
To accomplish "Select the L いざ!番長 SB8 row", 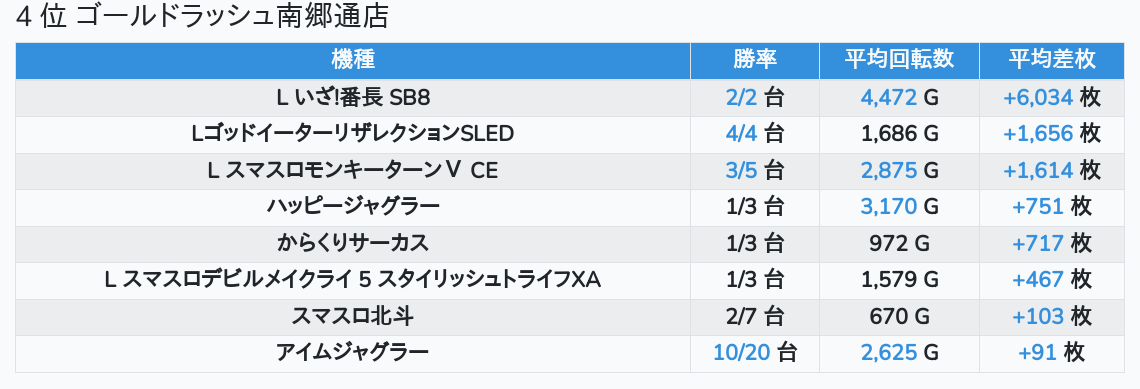I will point(570,97).
